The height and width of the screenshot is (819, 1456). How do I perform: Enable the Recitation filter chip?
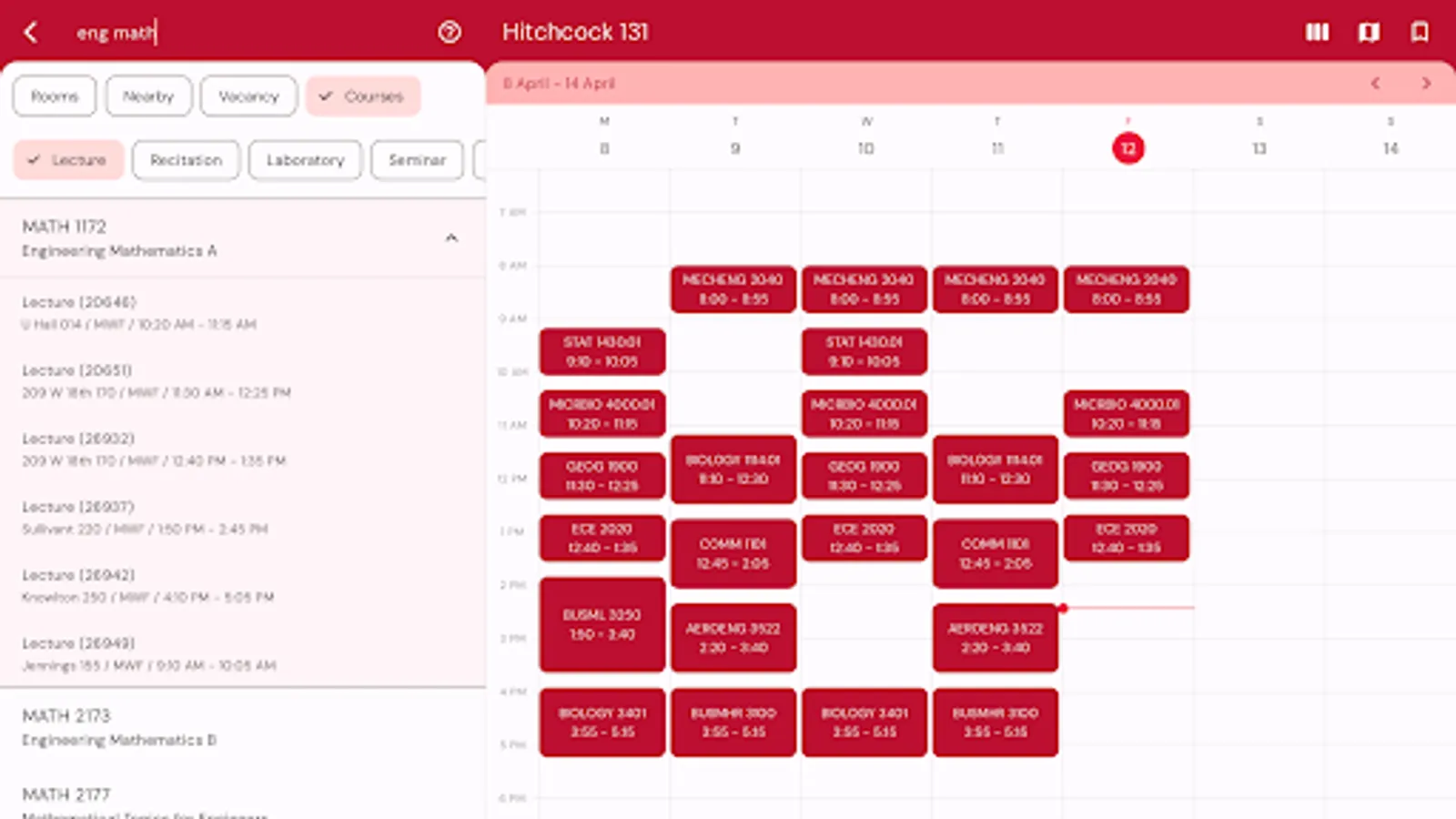(x=186, y=159)
